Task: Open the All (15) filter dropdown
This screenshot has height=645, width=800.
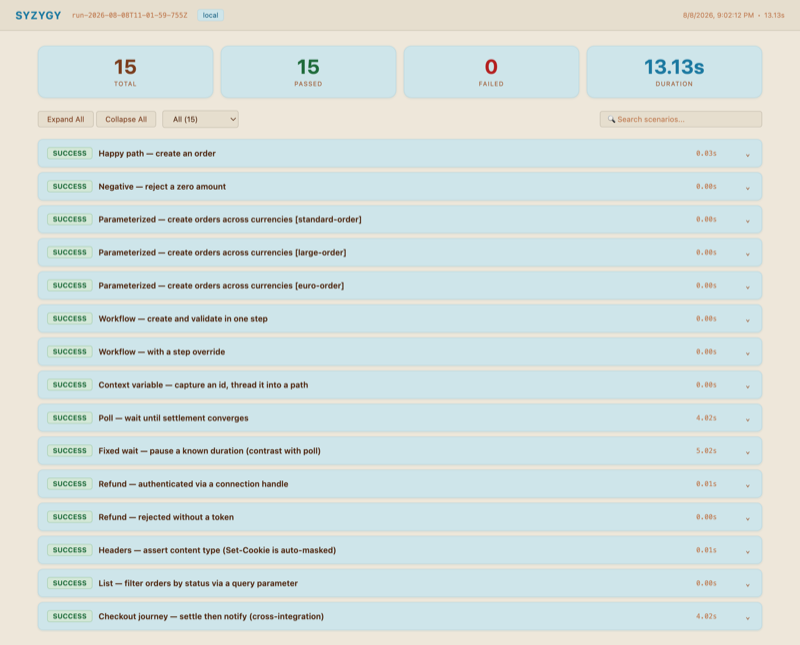Action: [200, 119]
